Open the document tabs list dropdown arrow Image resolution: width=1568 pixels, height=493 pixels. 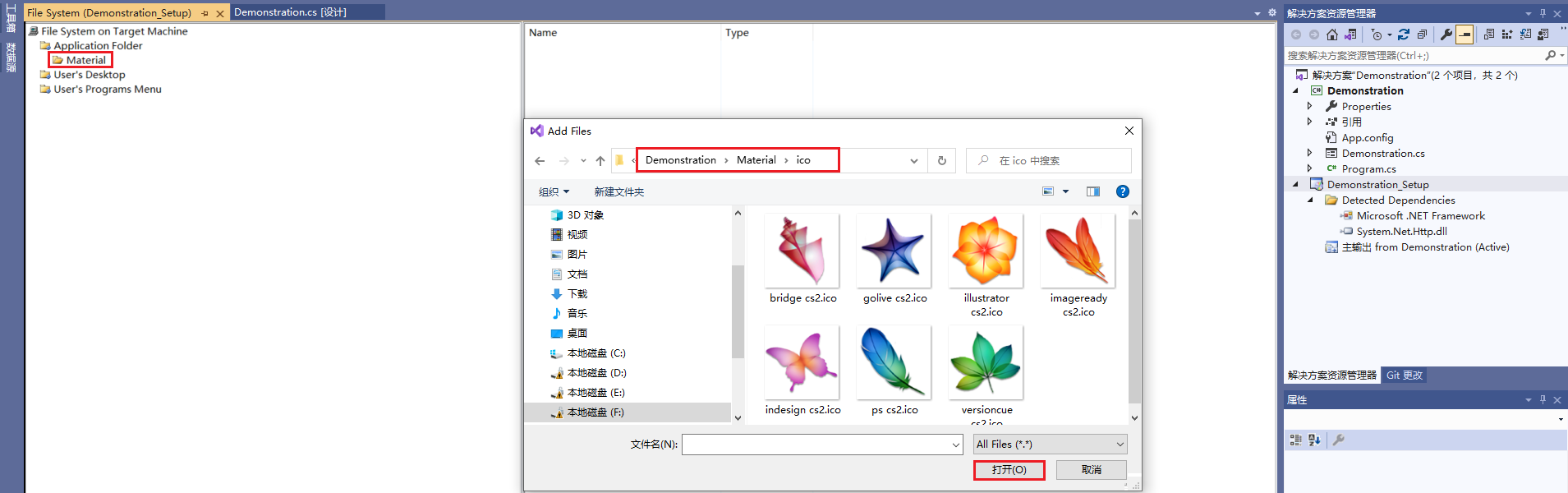(x=1258, y=14)
